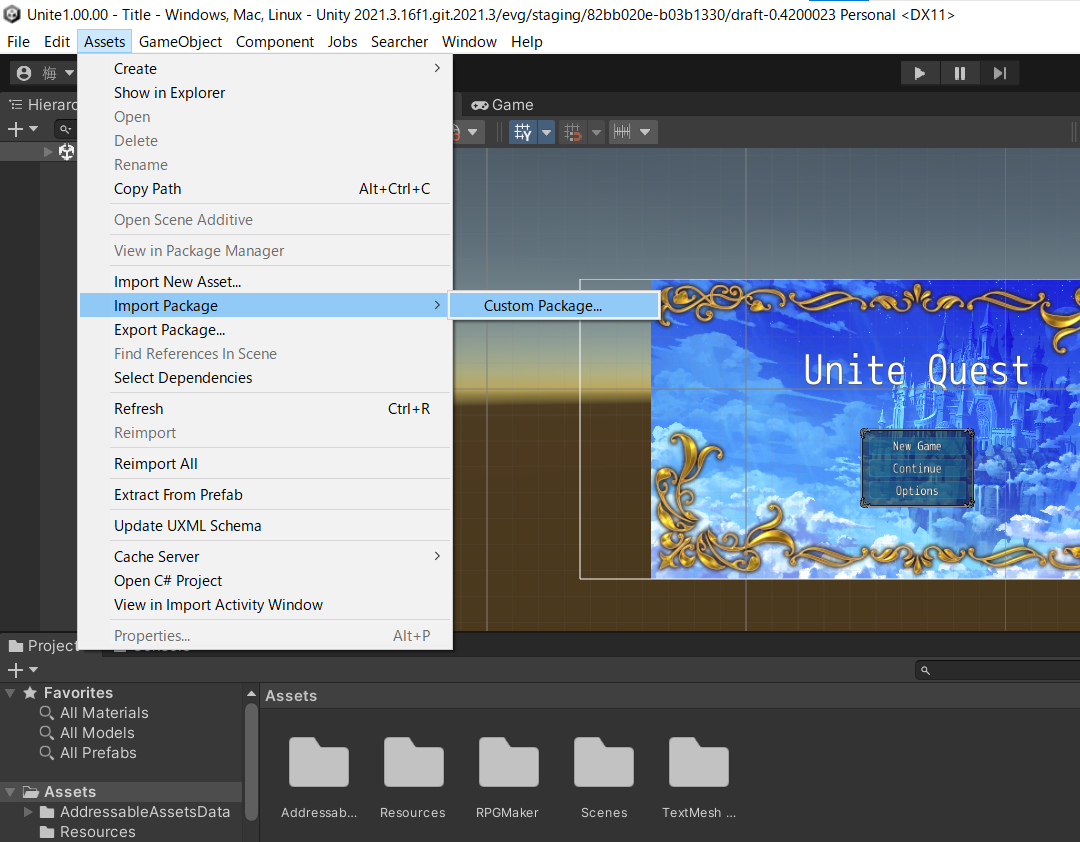This screenshot has width=1080, height=842.
Task: Toggle the scene grid visibility icon
Action: 523,132
